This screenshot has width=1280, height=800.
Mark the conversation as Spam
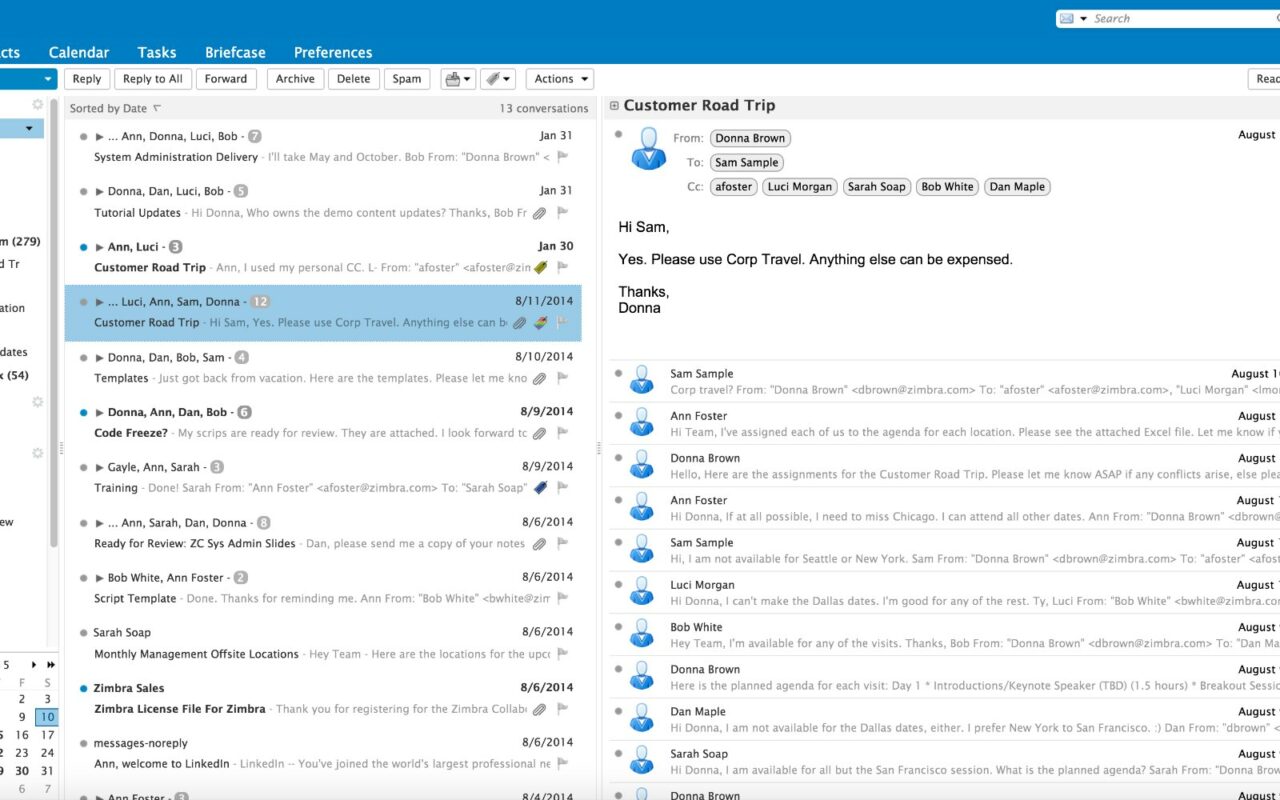coord(407,79)
